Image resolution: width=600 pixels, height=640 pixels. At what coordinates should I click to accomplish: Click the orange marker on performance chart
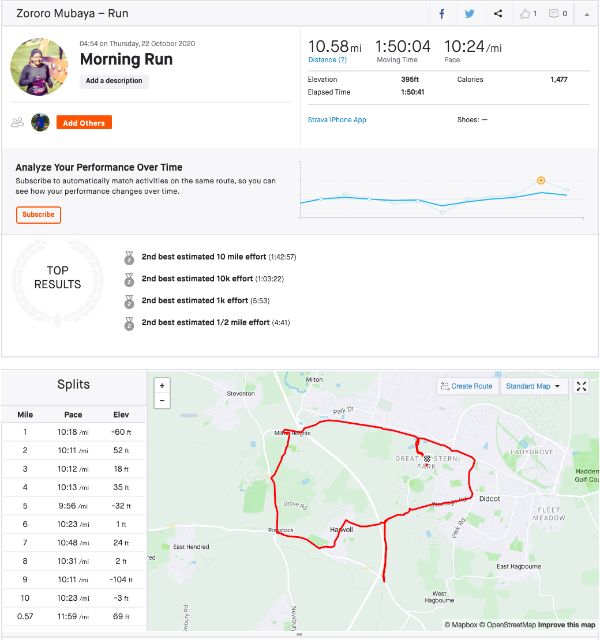[x=541, y=181]
